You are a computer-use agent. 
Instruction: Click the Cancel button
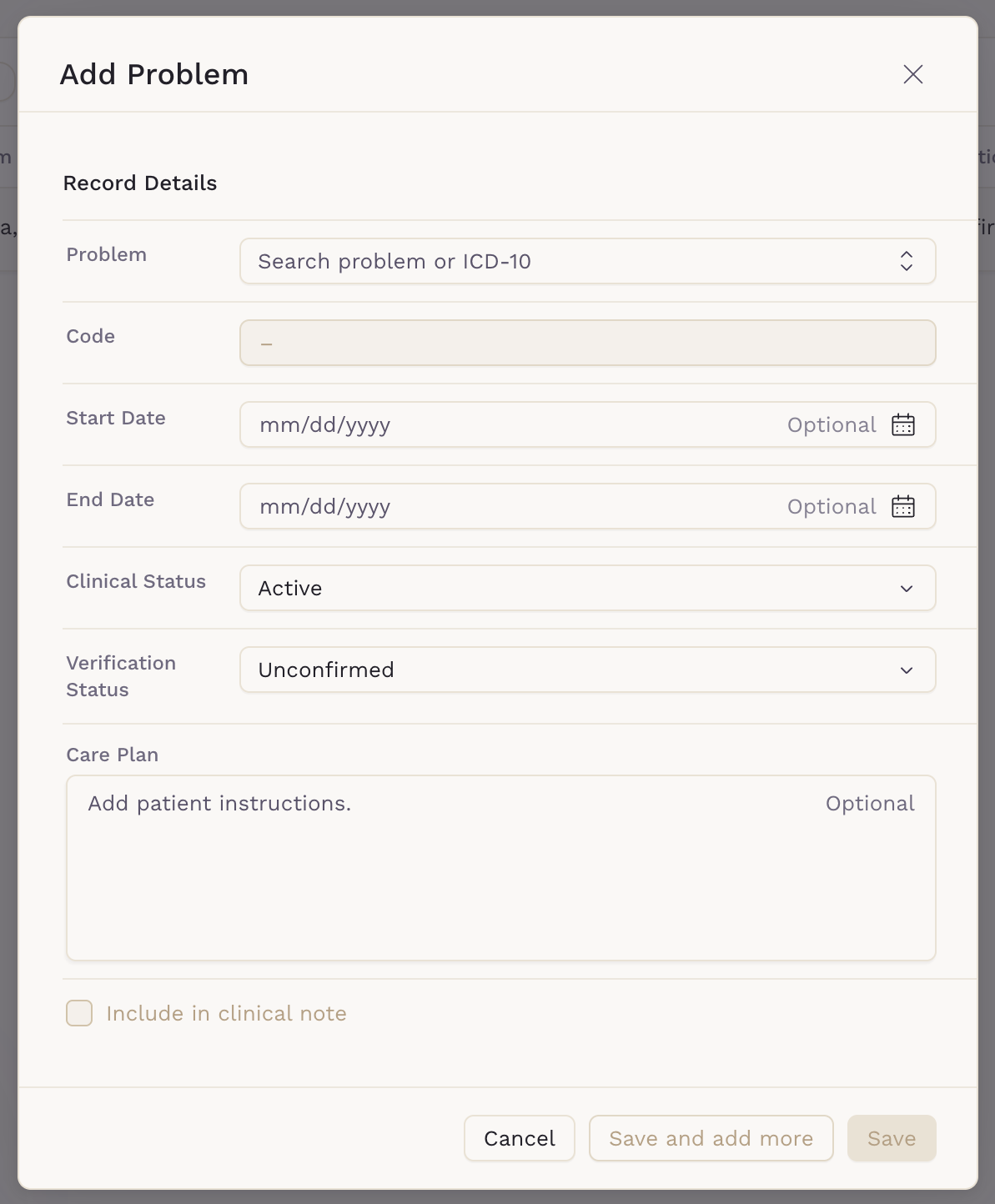pyautogui.click(x=520, y=1138)
